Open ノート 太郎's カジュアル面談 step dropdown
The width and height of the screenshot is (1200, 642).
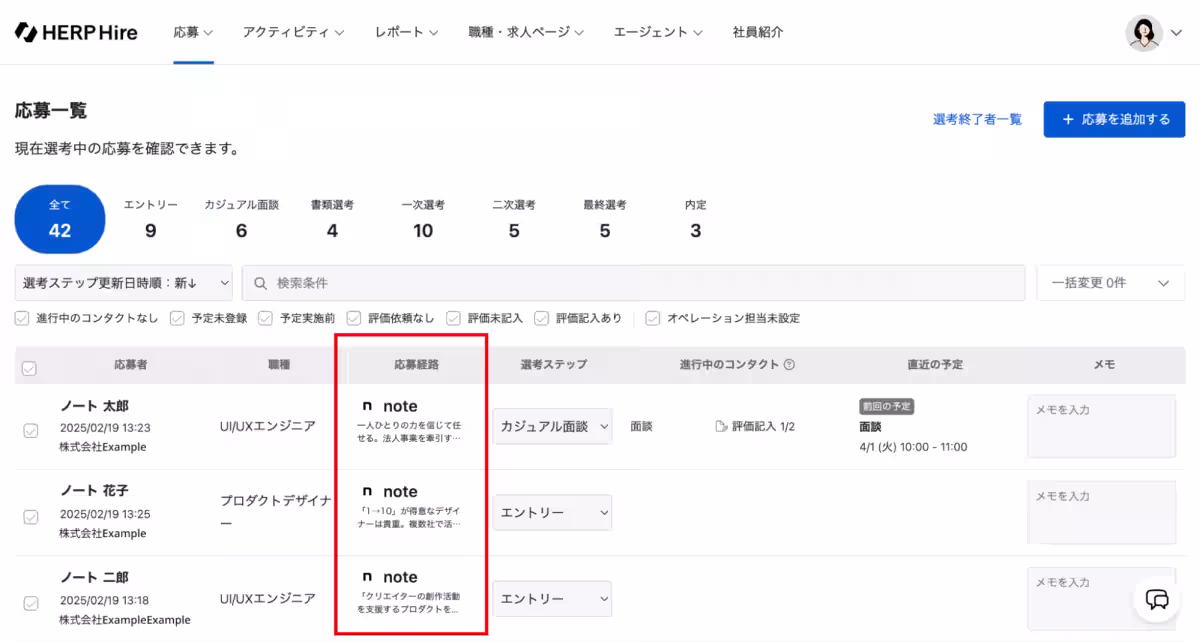(x=552, y=425)
